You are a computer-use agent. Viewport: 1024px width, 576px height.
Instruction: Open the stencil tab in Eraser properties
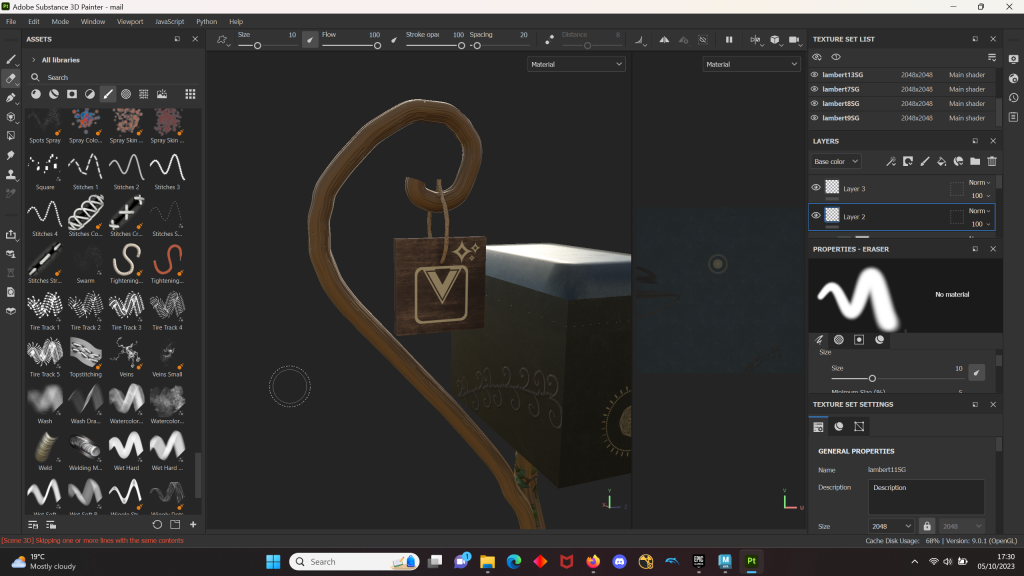click(x=859, y=340)
